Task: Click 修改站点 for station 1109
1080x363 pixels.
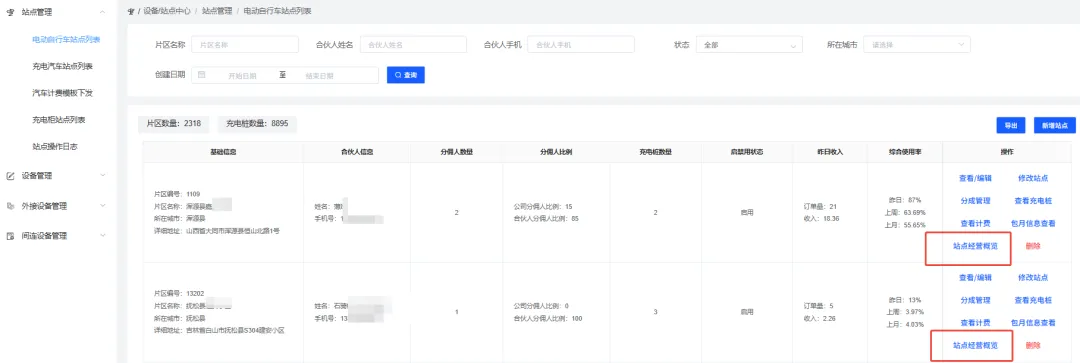Action: point(1032,178)
